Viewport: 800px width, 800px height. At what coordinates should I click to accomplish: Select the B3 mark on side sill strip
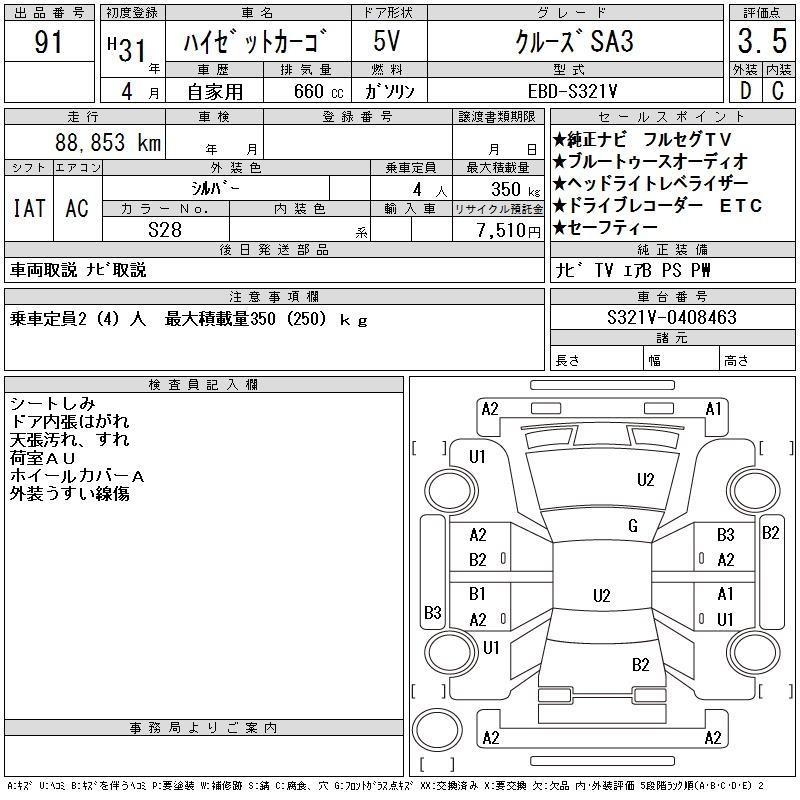[433, 612]
